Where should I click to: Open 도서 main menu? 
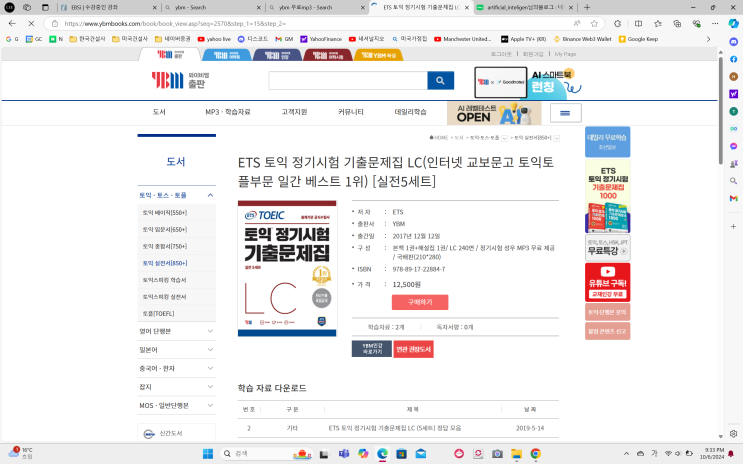click(x=159, y=112)
